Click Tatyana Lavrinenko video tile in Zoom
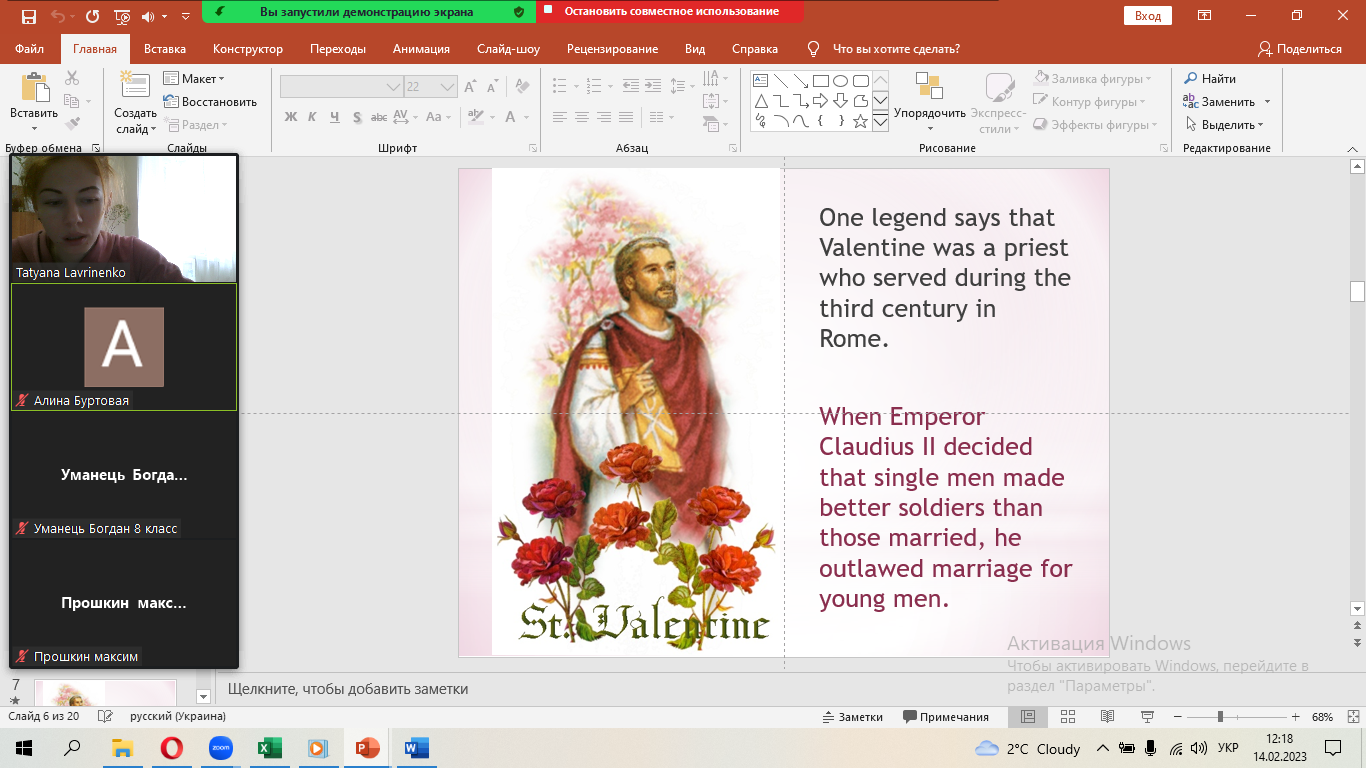This screenshot has width=1366, height=768. coord(124,217)
